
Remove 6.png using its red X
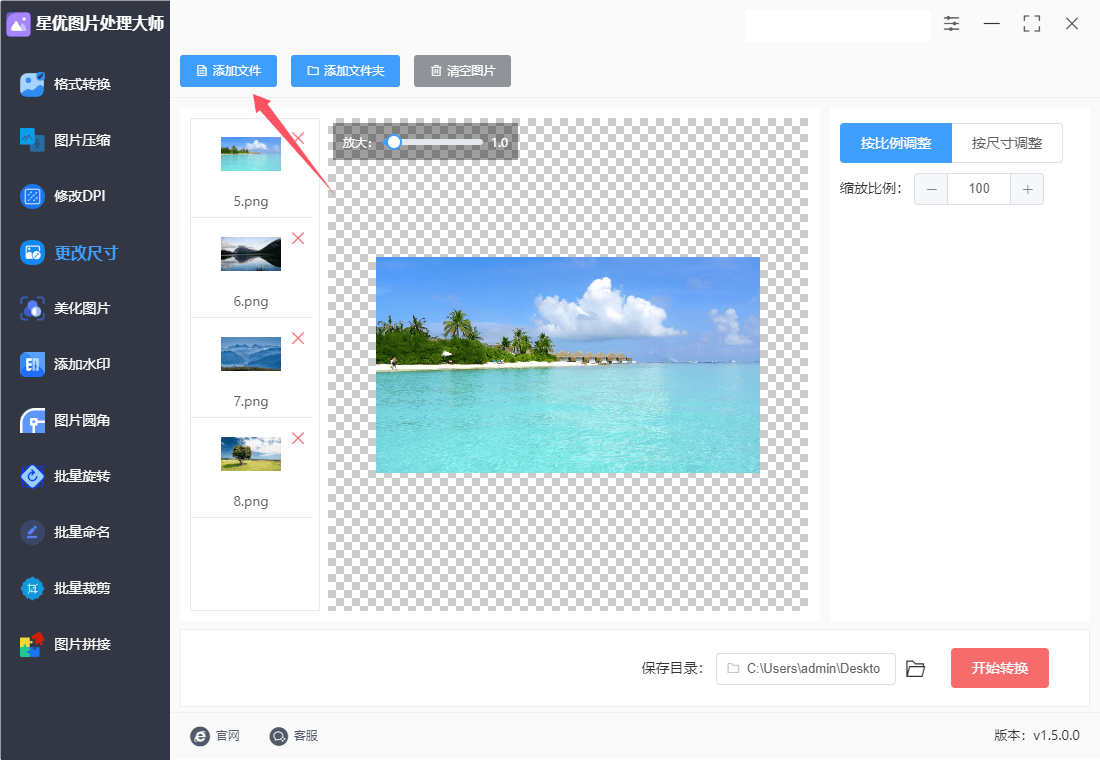pos(298,238)
